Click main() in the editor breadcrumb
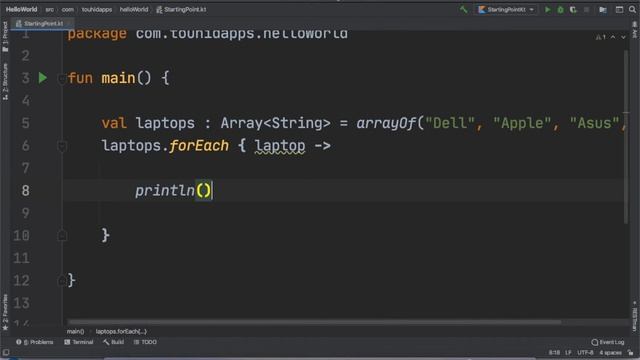640x360 pixels. [x=75, y=331]
